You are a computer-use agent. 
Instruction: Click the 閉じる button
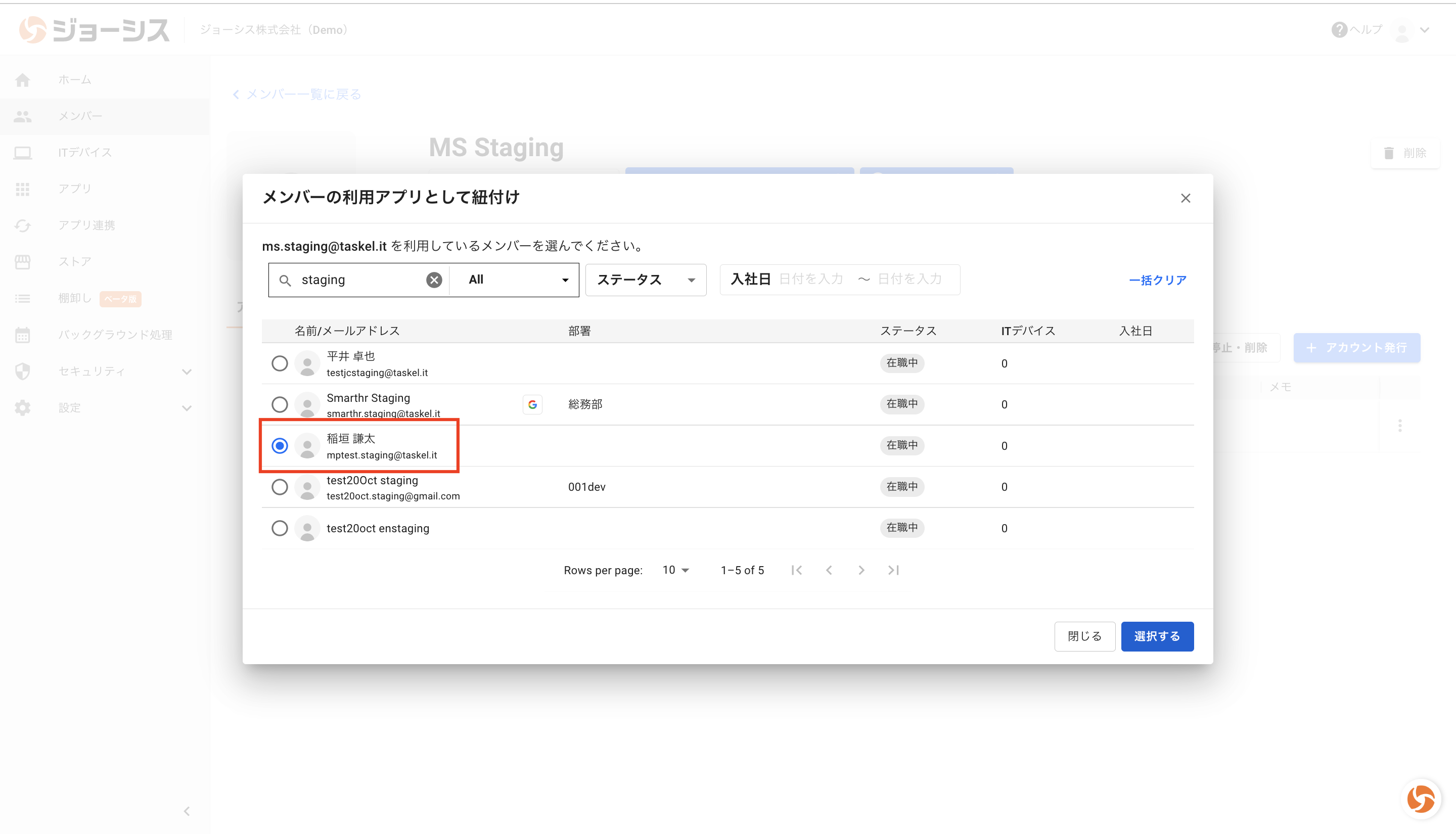point(1084,636)
